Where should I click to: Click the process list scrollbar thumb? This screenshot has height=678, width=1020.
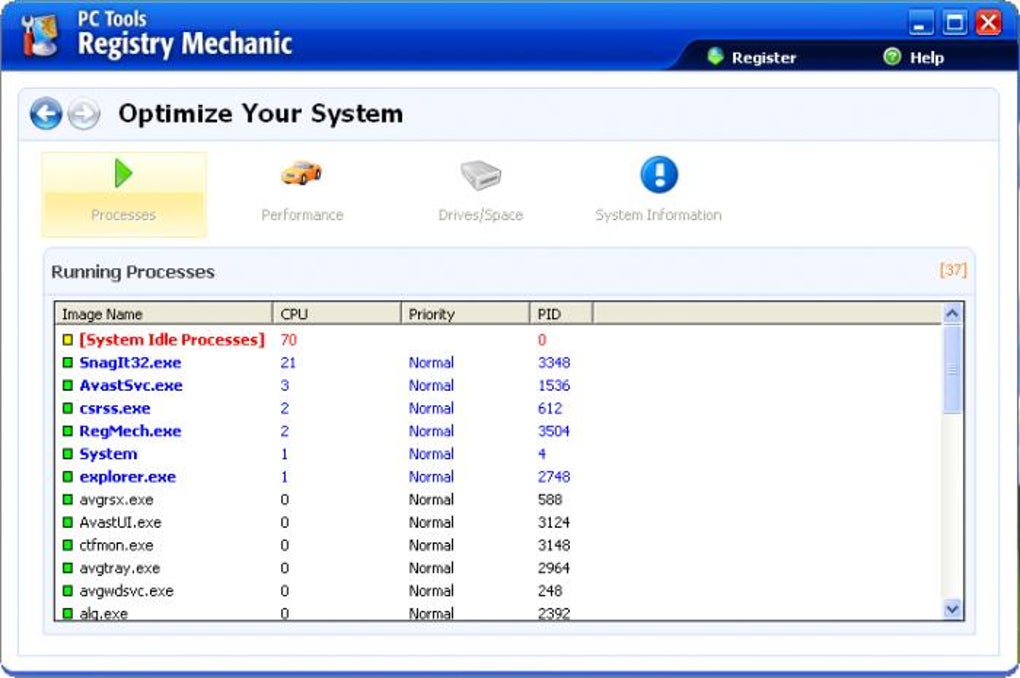[952, 370]
